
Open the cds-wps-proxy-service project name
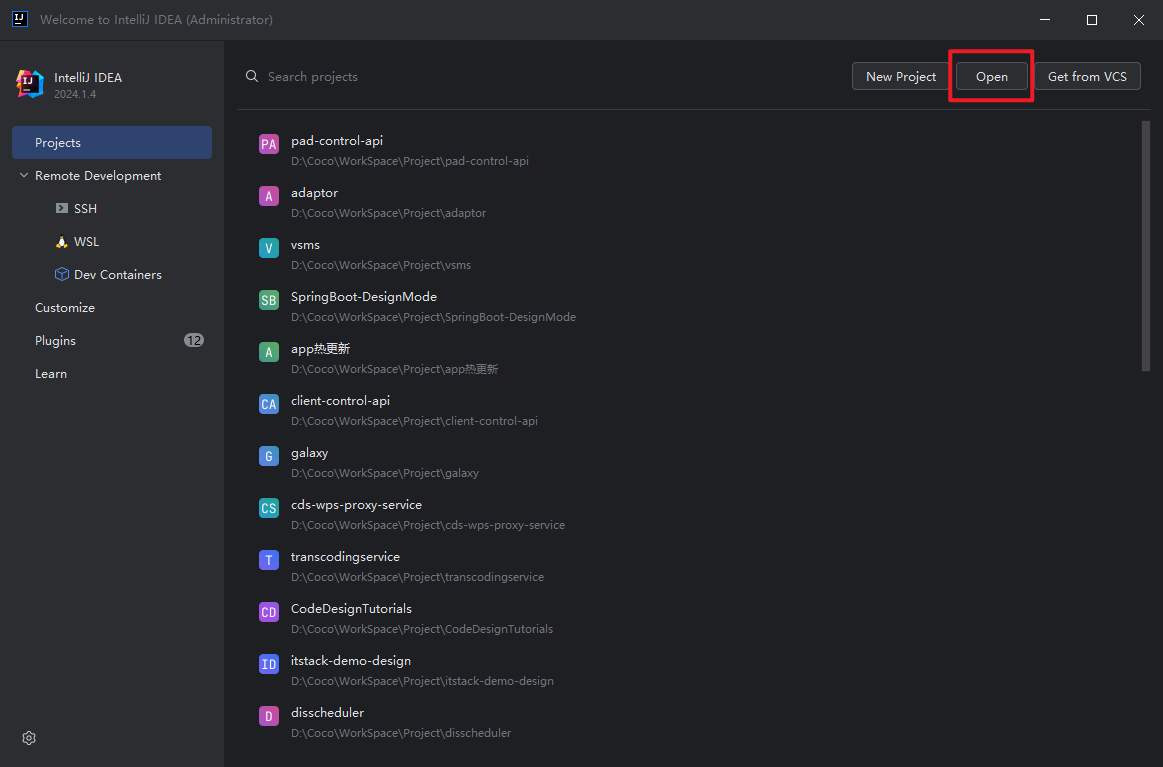pos(356,504)
